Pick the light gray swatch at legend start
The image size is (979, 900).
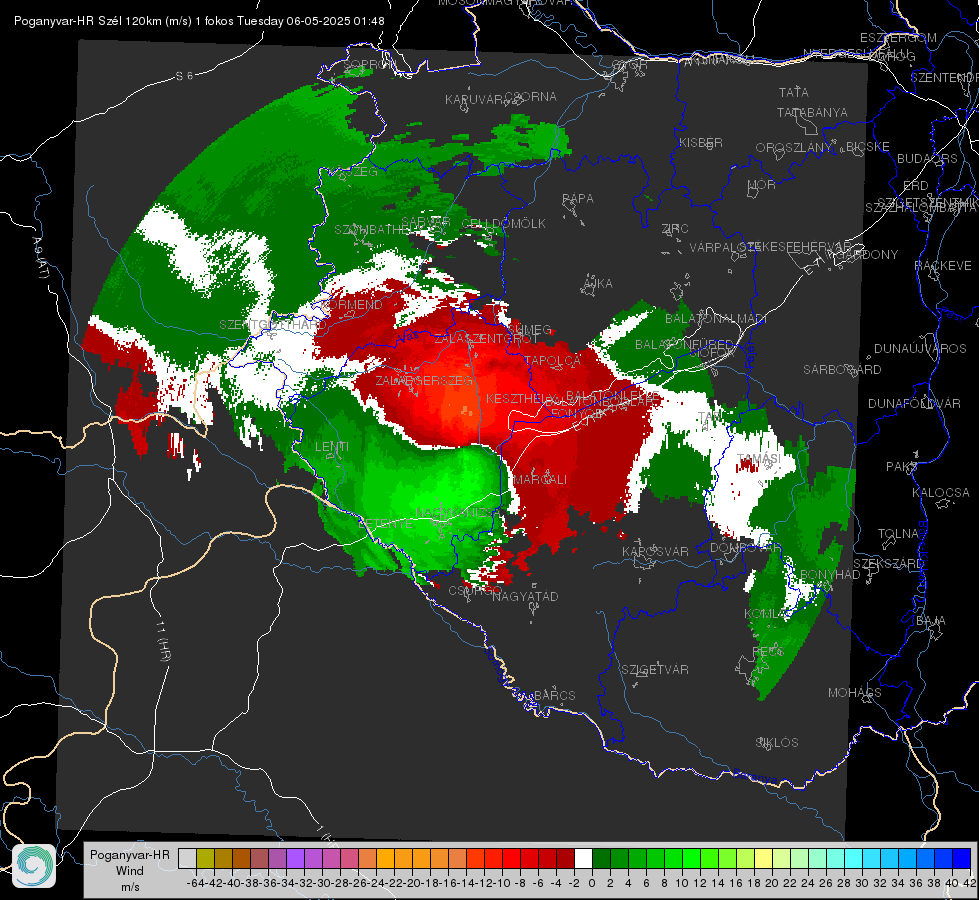pos(187,858)
